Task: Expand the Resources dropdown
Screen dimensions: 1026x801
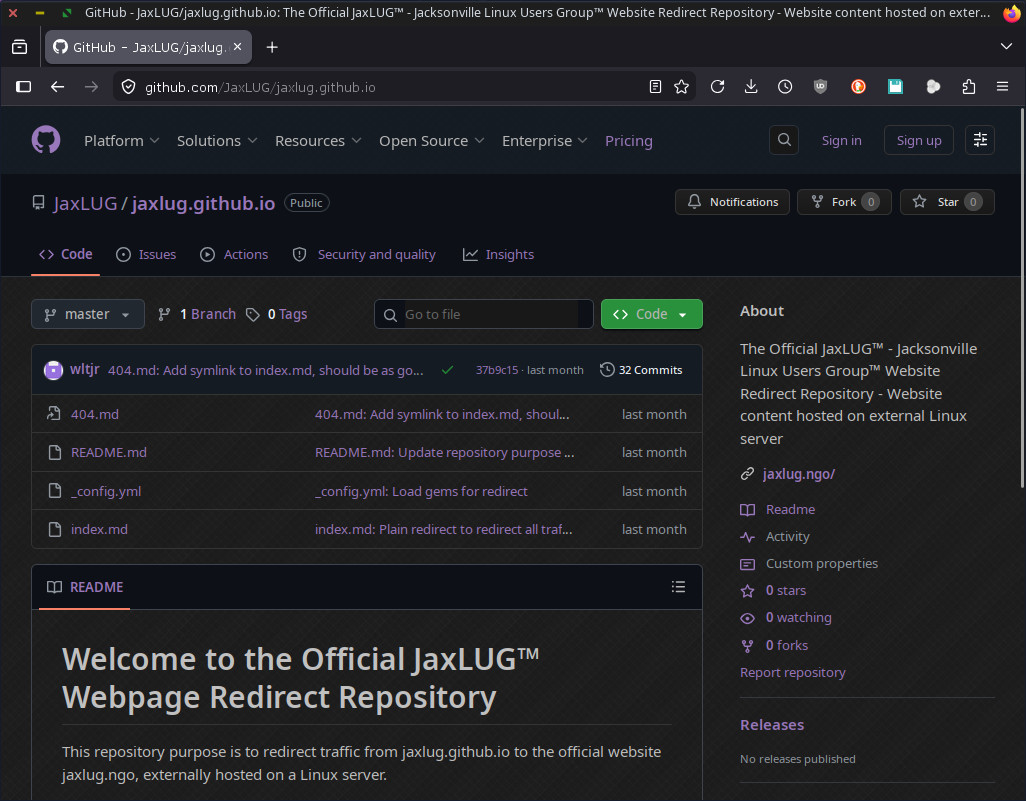Action: click(318, 141)
